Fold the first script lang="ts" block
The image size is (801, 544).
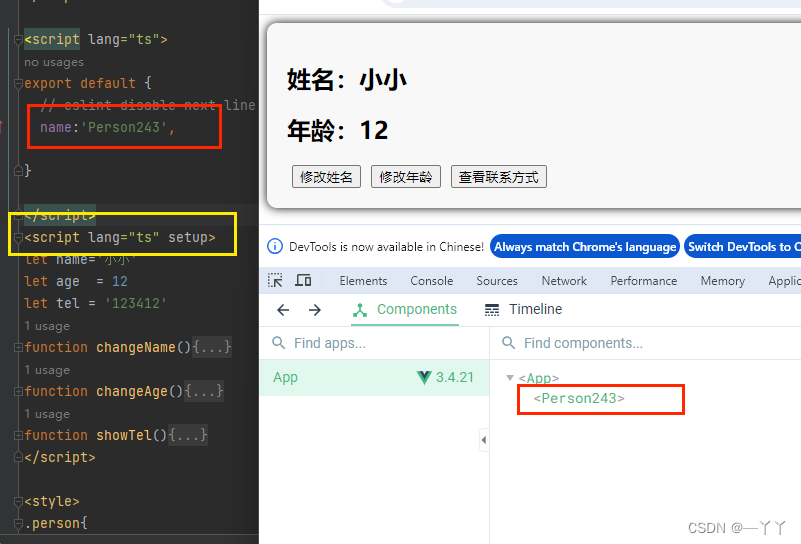(18, 39)
